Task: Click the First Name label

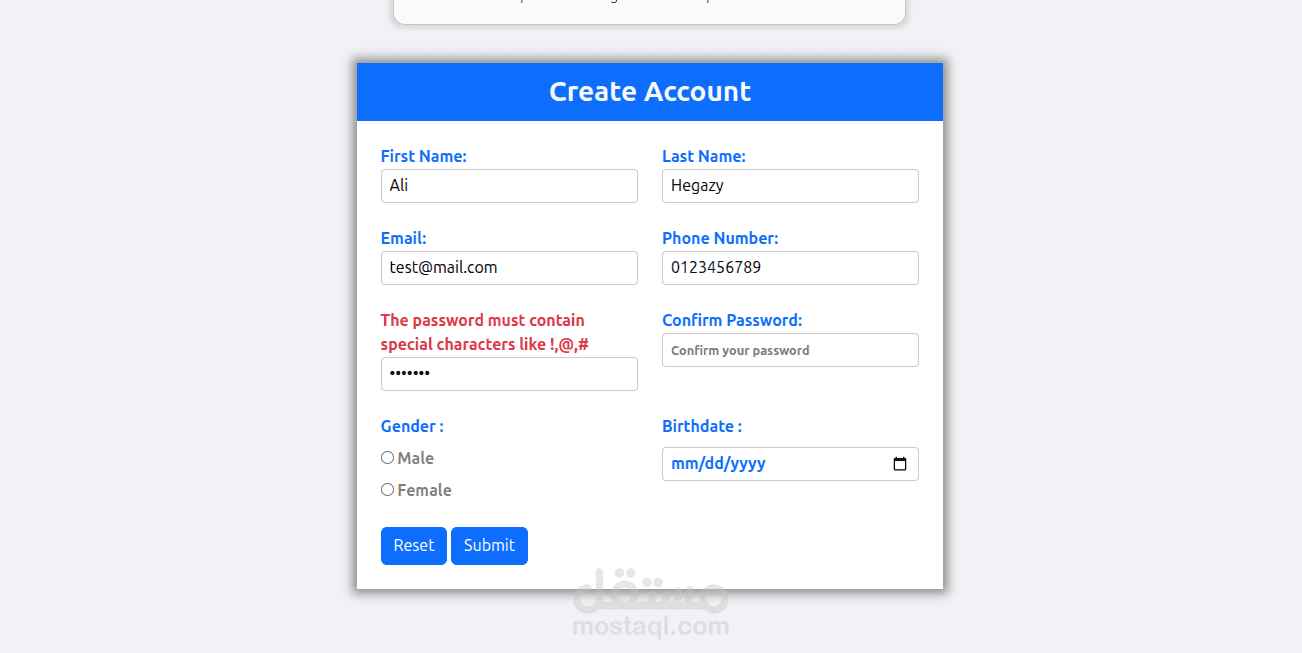Action: click(424, 156)
